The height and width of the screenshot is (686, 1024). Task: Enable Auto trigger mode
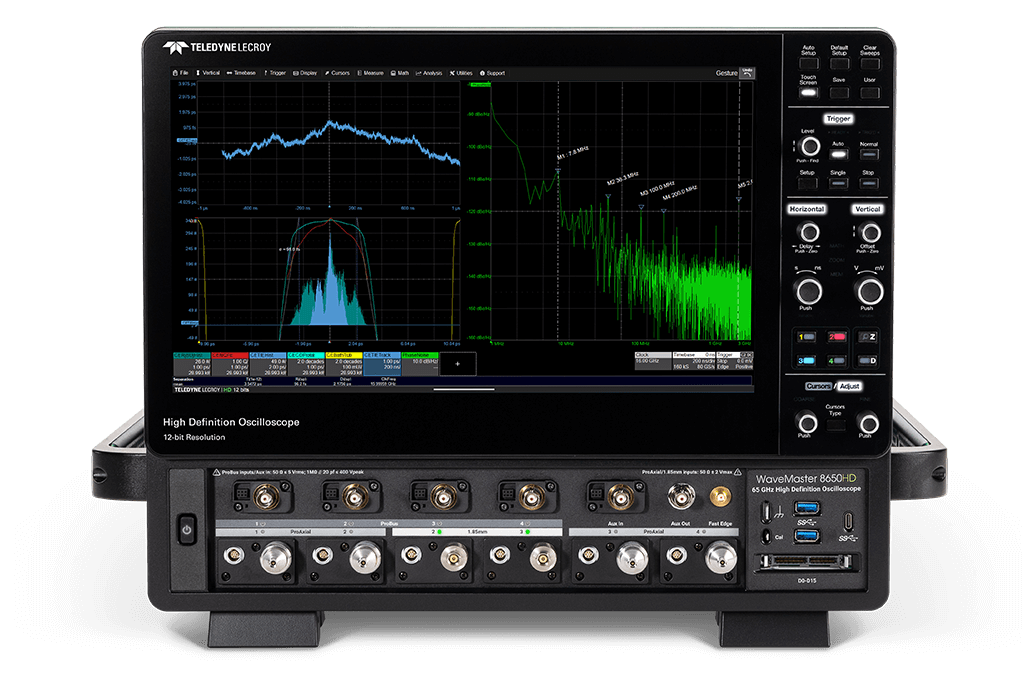(x=838, y=153)
